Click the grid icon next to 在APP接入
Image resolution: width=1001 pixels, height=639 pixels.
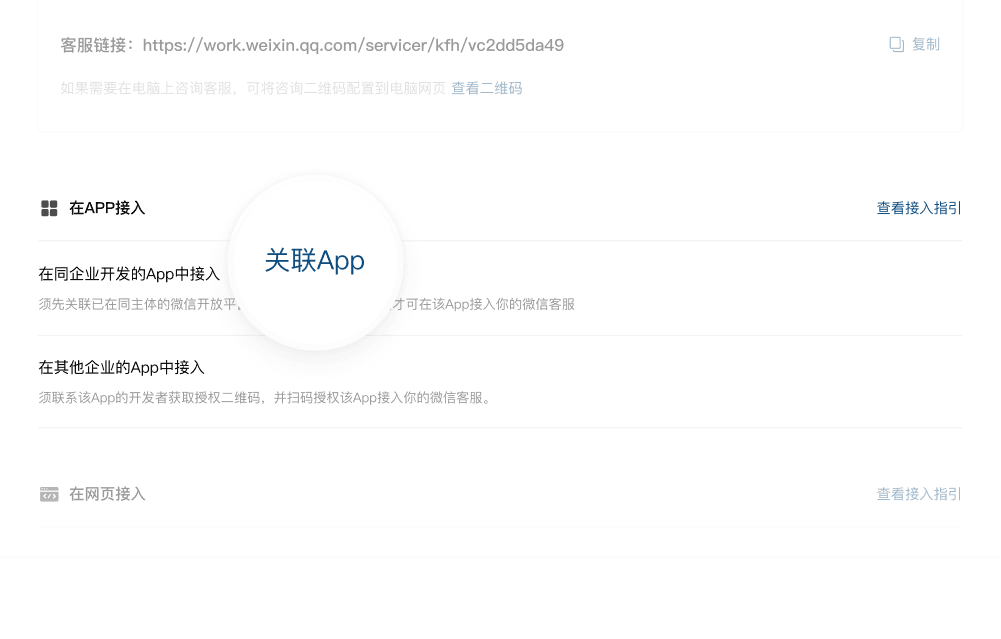click(x=49, y=208)
